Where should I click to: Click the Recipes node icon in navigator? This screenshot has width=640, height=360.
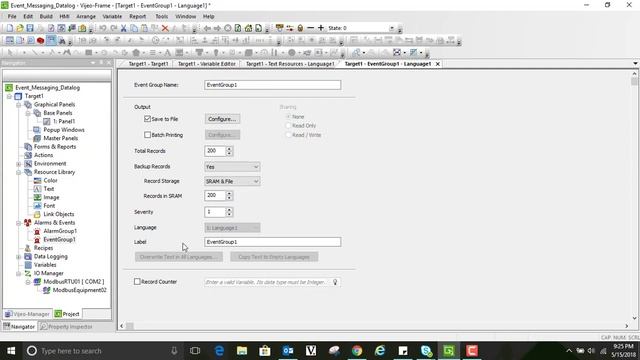click(28, 248)
